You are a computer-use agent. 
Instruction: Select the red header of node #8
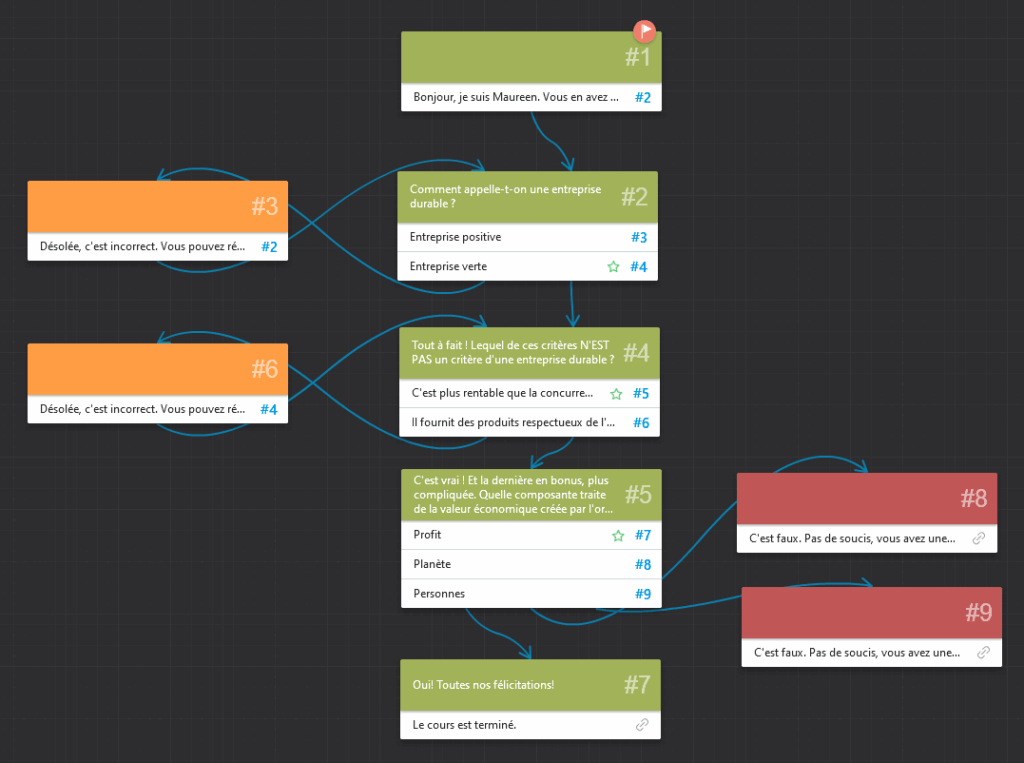coord(867,498)
